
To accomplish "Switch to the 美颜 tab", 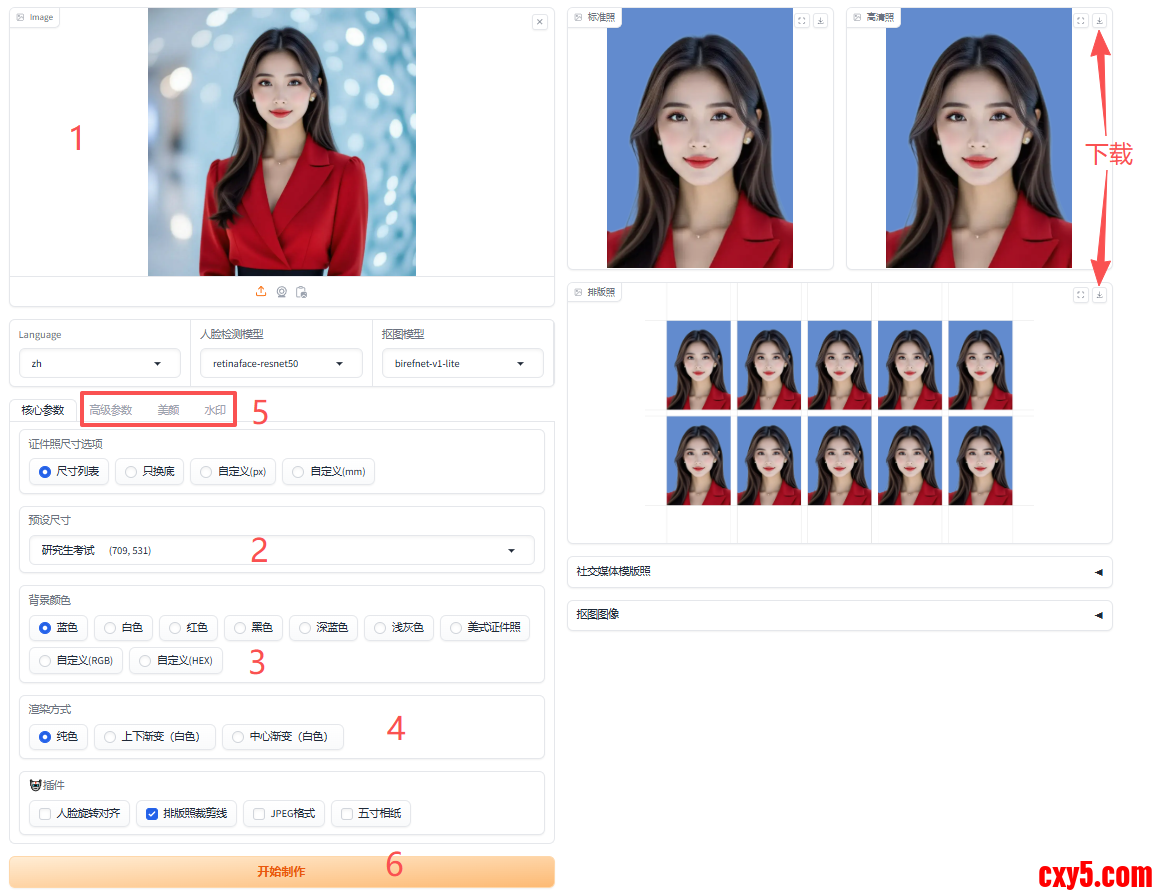I will [168, 410].
